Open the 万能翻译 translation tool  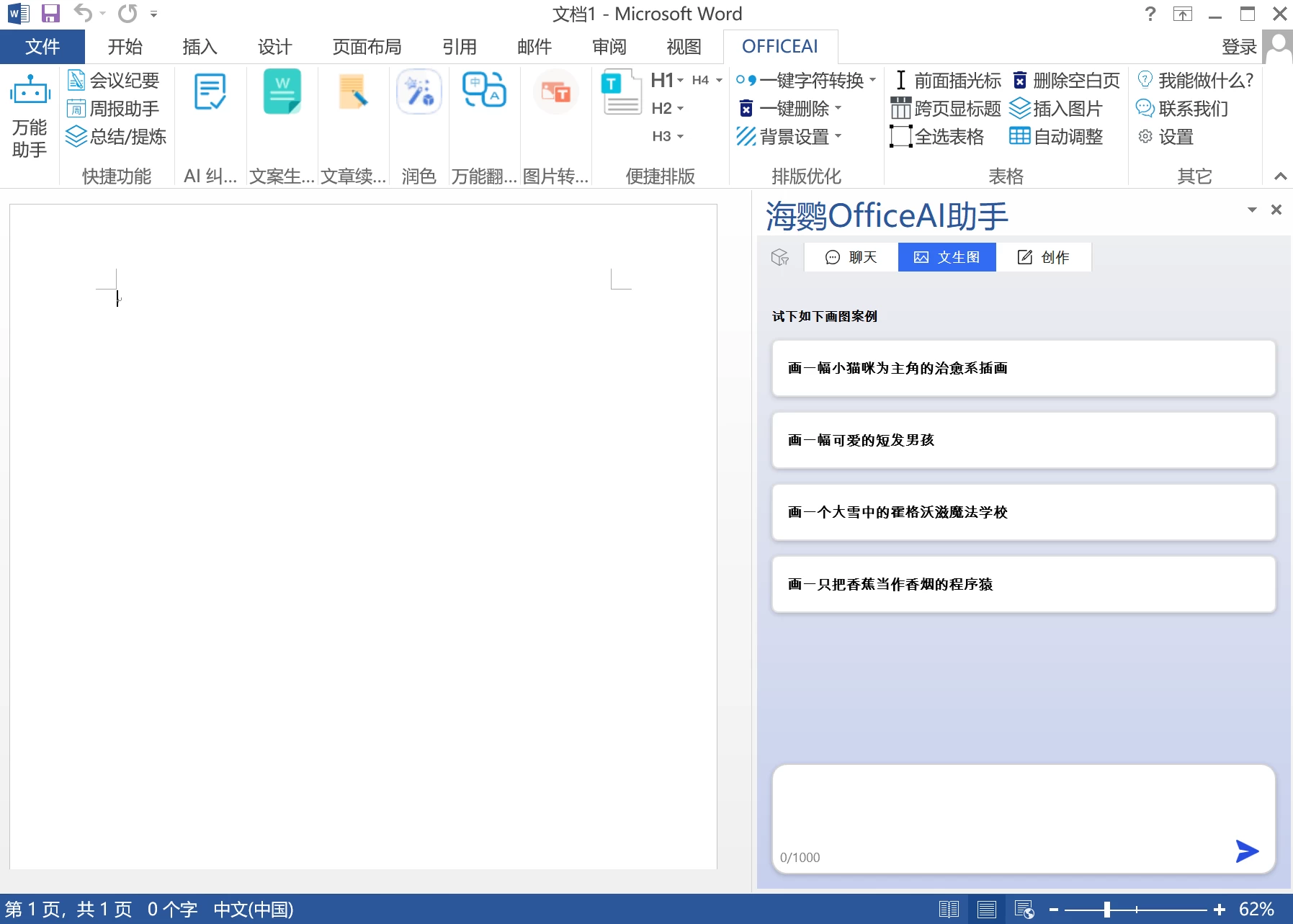483,91
